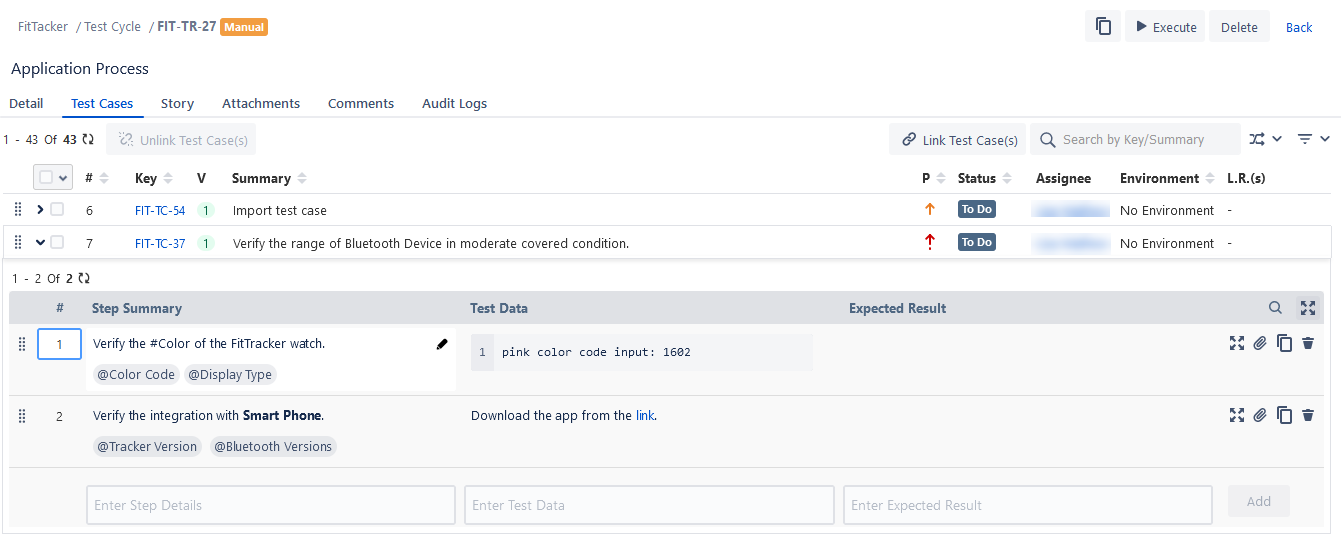Click the high priority arrow of FIT-TC-54

click(x=930, y=210)
